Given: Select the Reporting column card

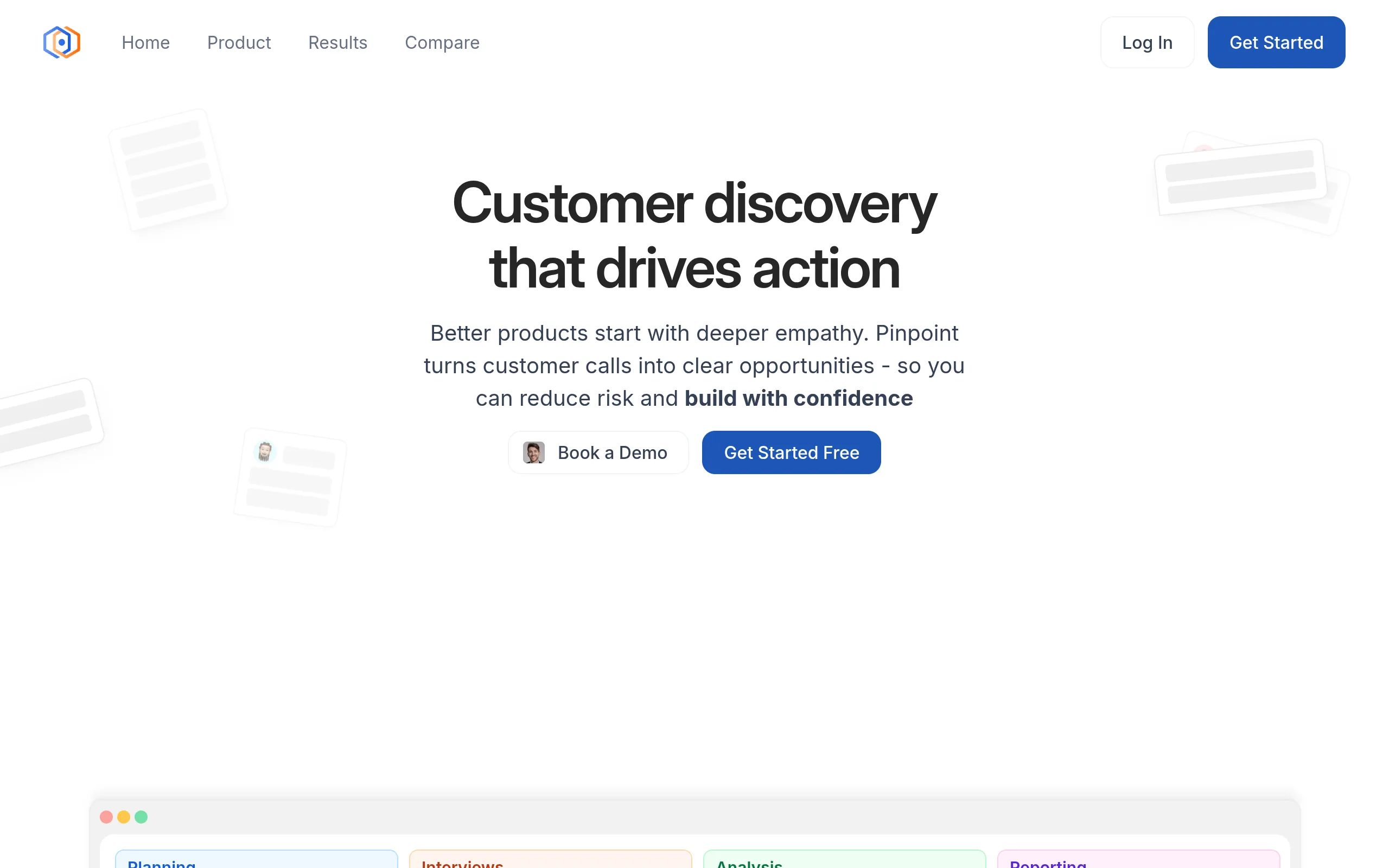Looking at the screenshot, I should (1138, 859).
